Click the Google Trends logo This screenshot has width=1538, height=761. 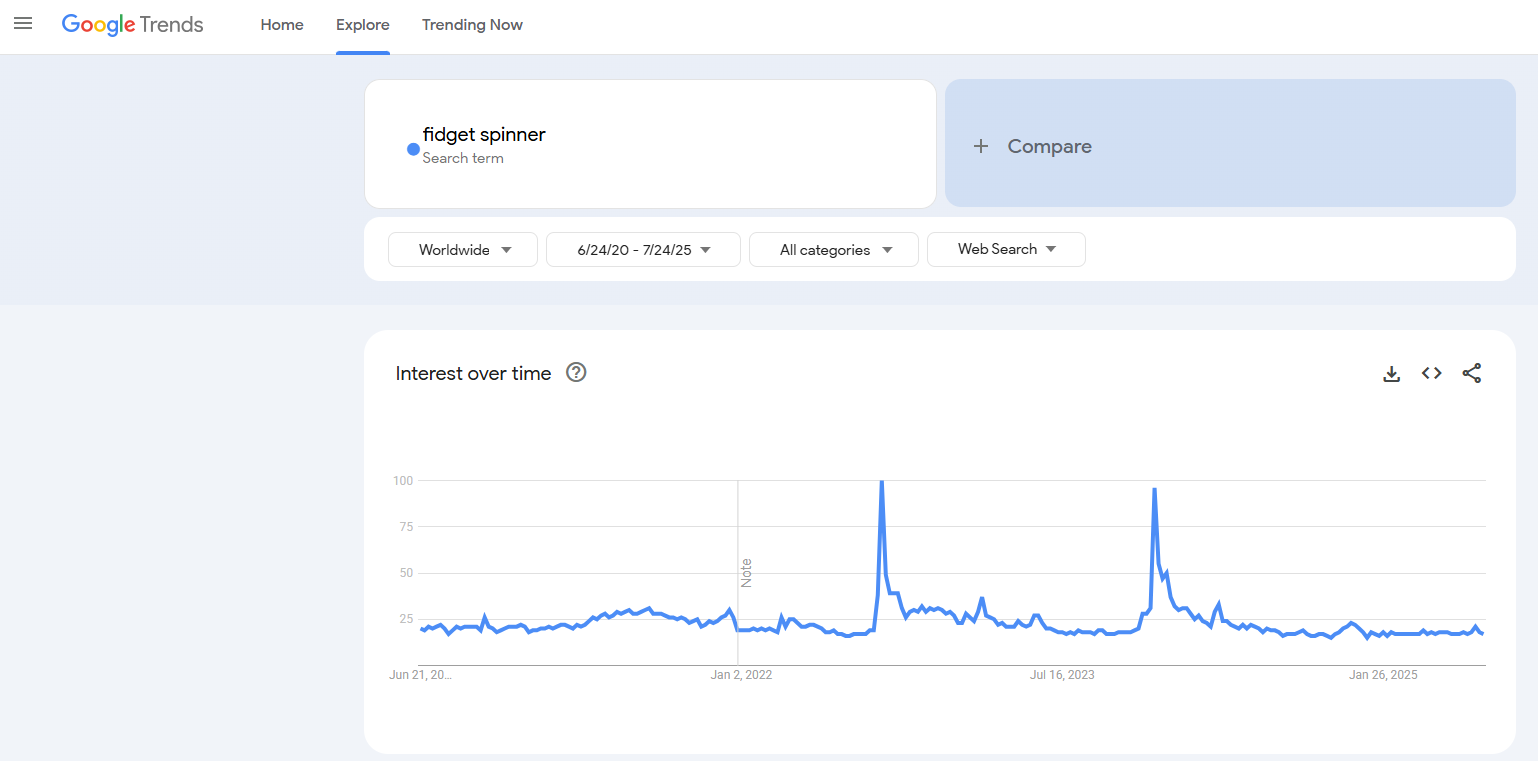click(x=133, y=25)
